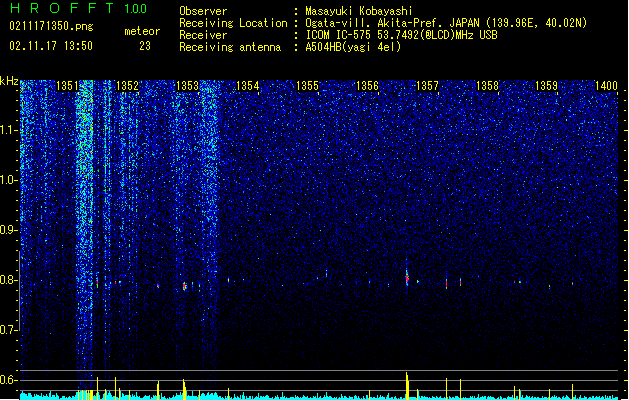
Task: Click the 1353 time marker
Action: 187,86
